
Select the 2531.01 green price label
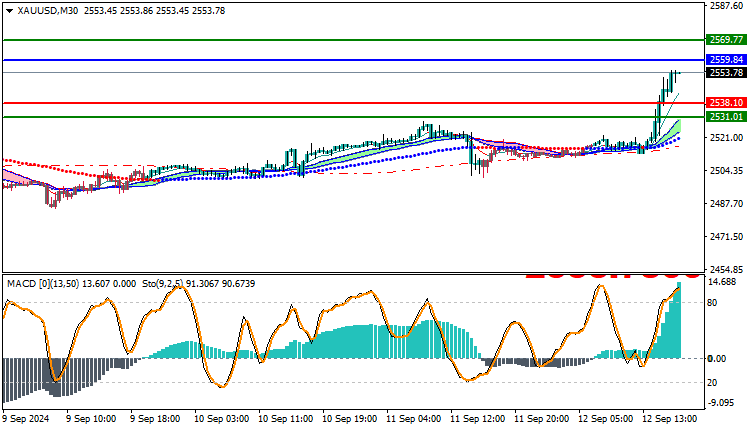tap(726, 117)
